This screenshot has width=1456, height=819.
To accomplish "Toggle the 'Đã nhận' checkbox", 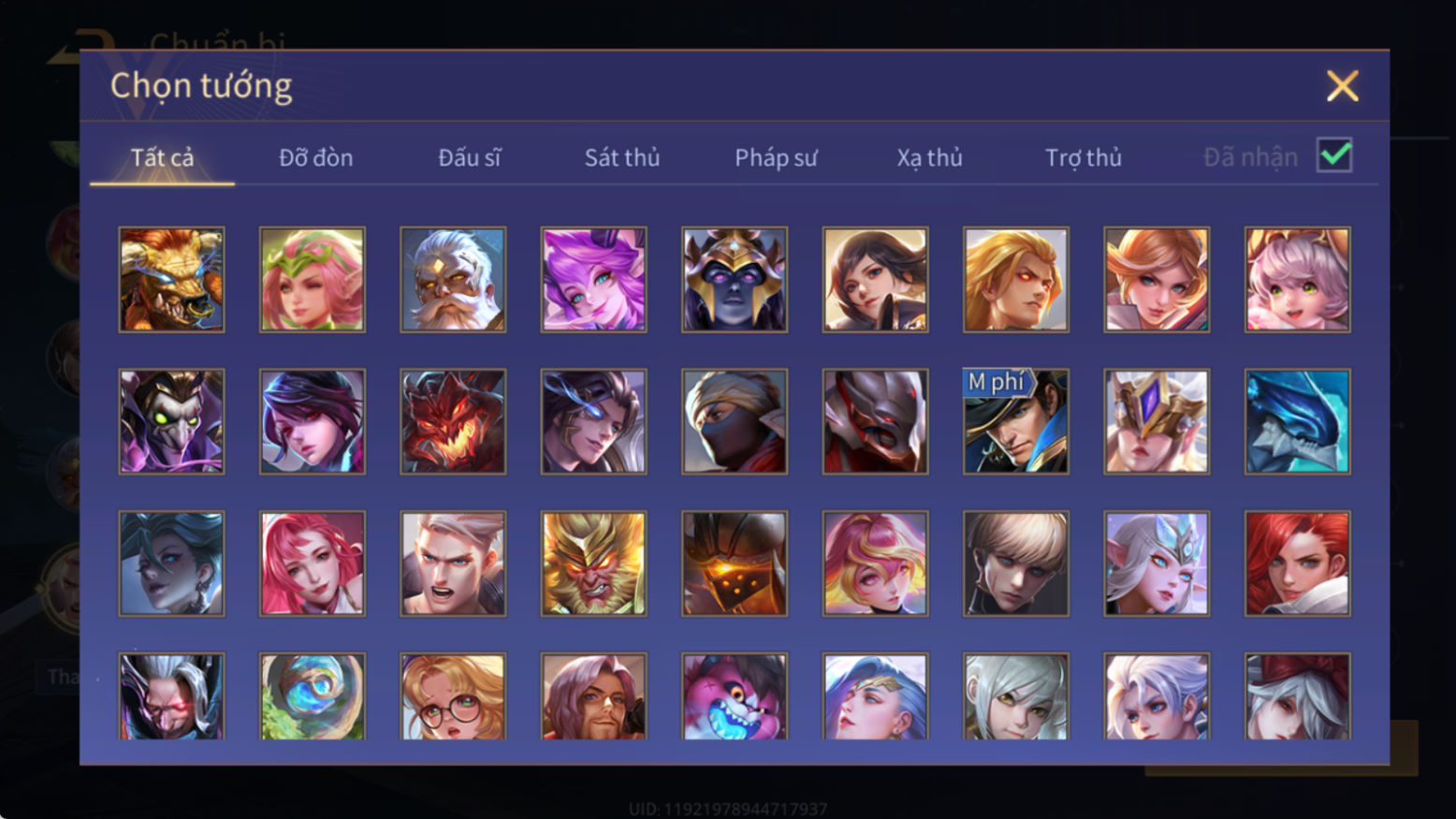I will (1334, 155).
